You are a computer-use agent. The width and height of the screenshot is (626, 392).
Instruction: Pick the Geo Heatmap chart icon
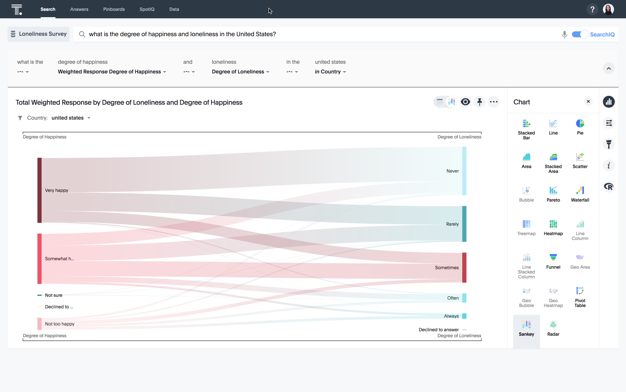tap(553, 297)
